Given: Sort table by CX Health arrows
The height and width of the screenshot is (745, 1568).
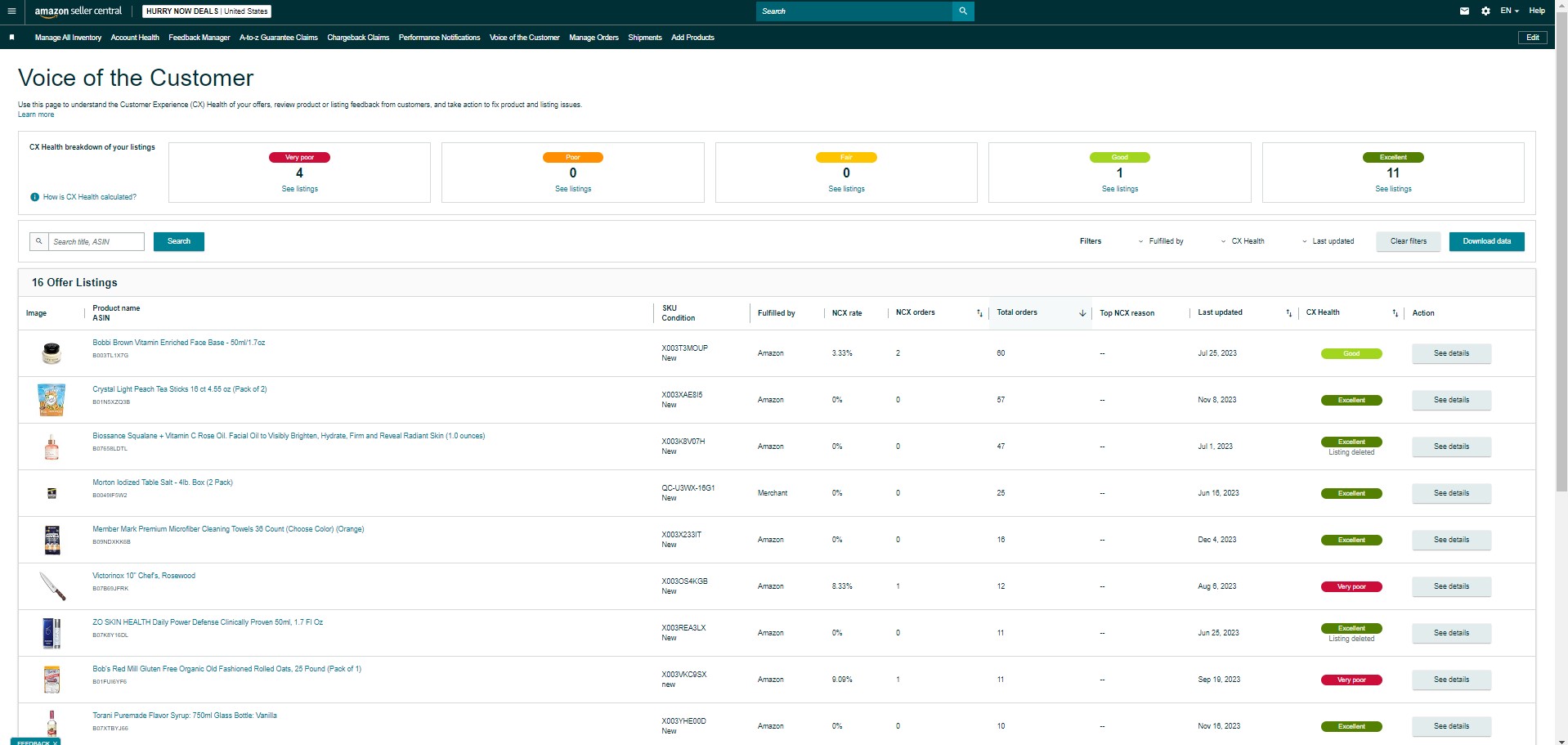Looking at the screenshot, I should (x=1396, y=313).
